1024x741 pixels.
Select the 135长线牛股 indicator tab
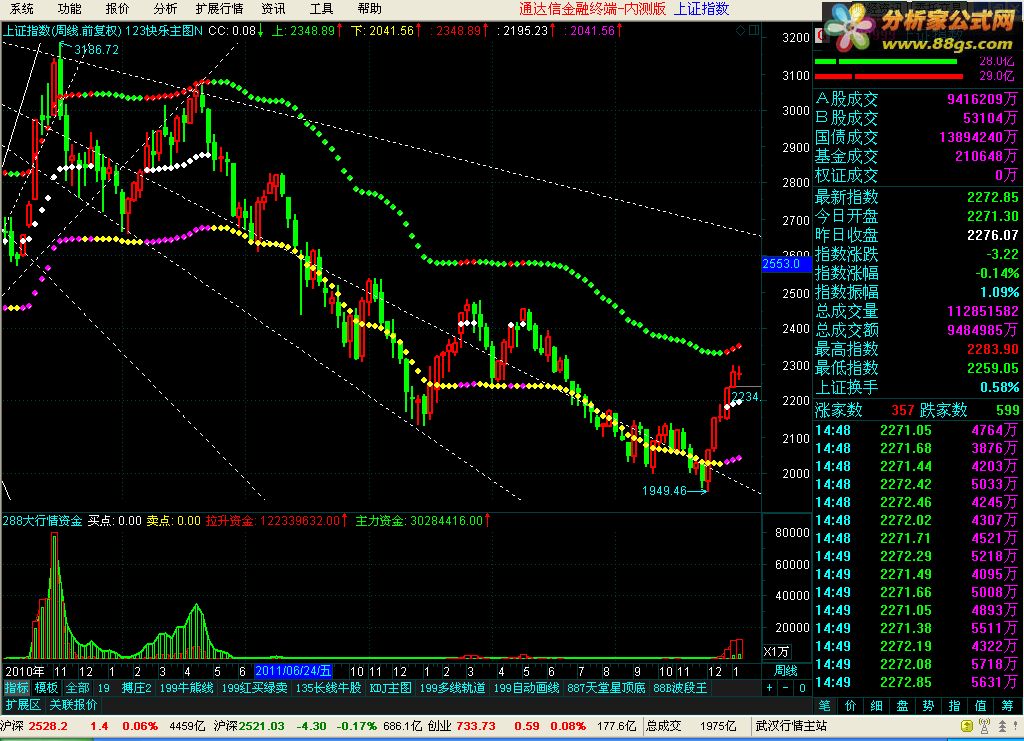point(328,687)
